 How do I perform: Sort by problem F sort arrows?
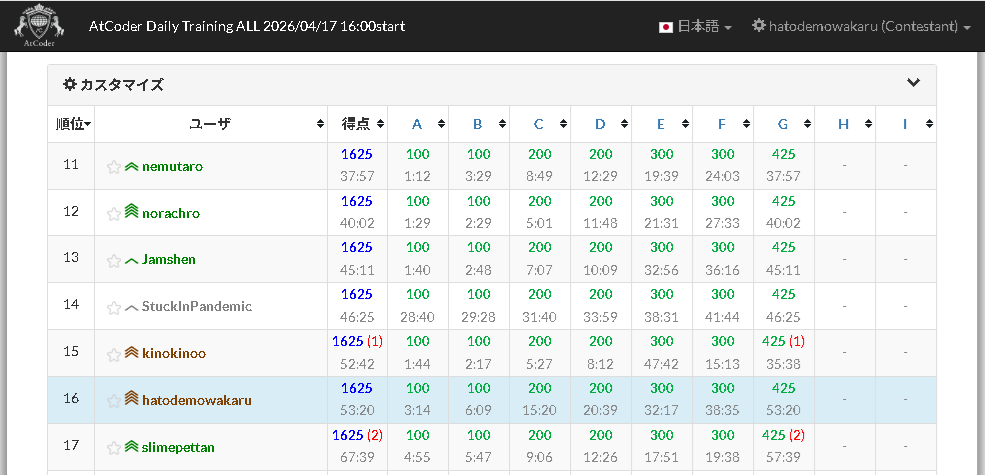tap(746, 124)
